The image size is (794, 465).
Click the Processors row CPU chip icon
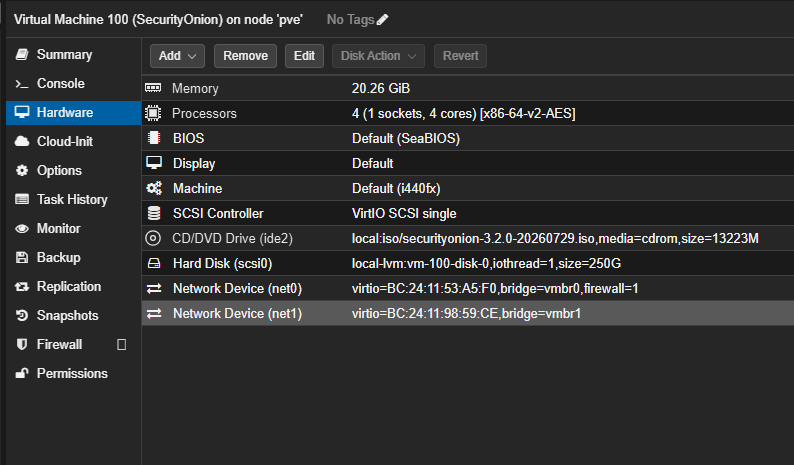[x=153, y=113]
